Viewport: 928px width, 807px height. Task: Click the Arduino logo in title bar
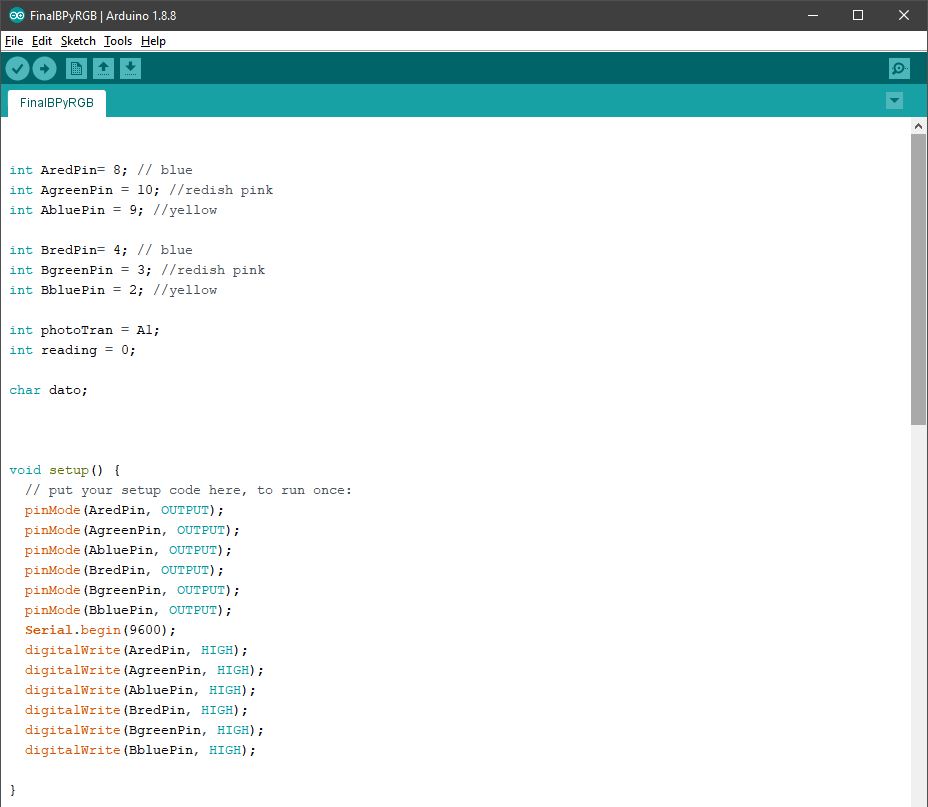17,15
